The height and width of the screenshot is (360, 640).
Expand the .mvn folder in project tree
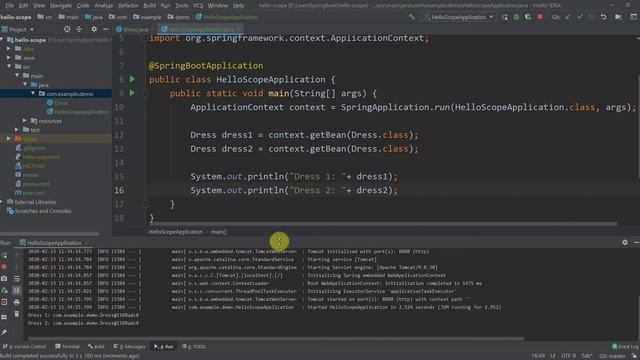[9, 58]
